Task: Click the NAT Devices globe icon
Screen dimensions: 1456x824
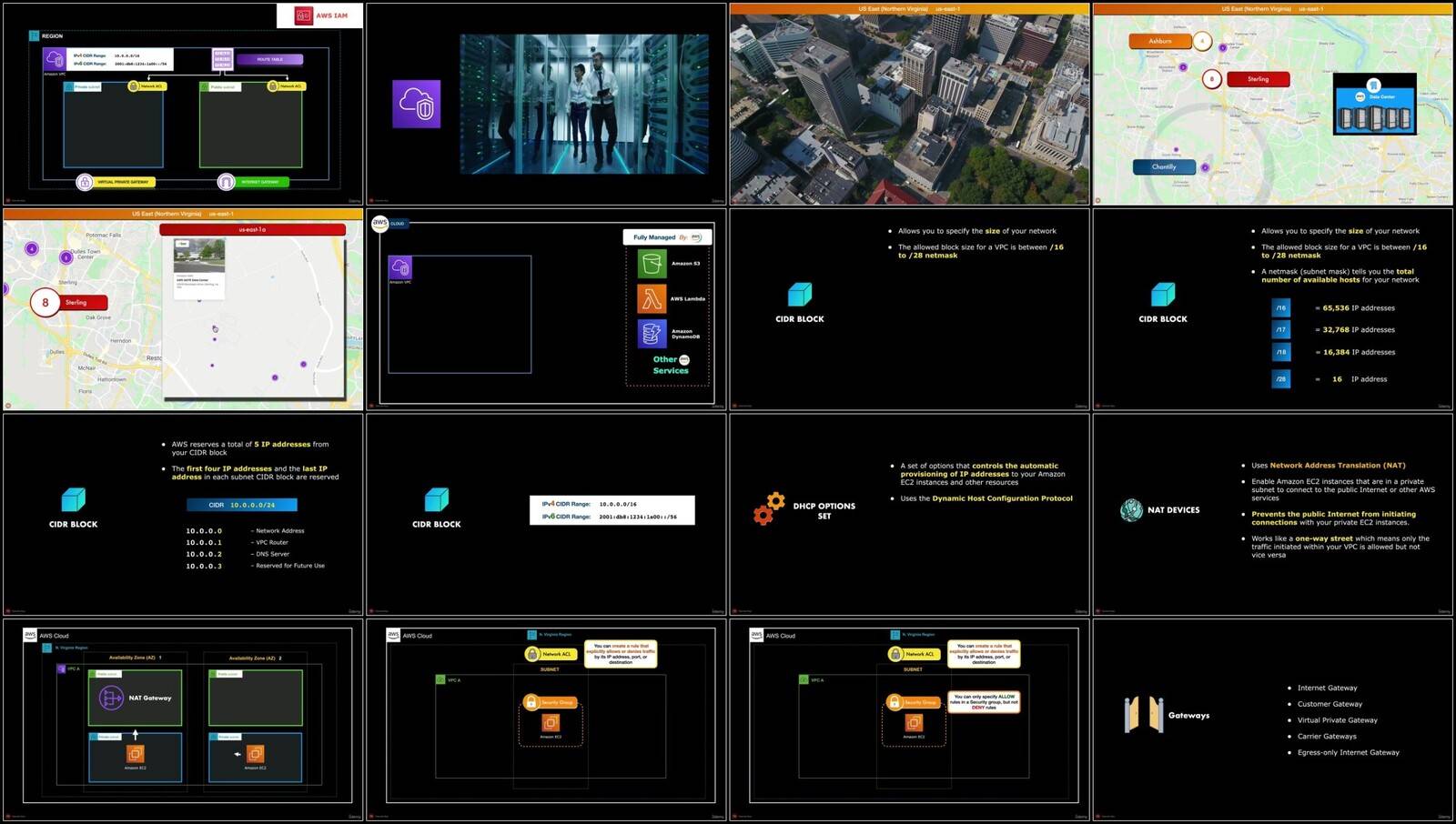Action: coord(1131,510)
